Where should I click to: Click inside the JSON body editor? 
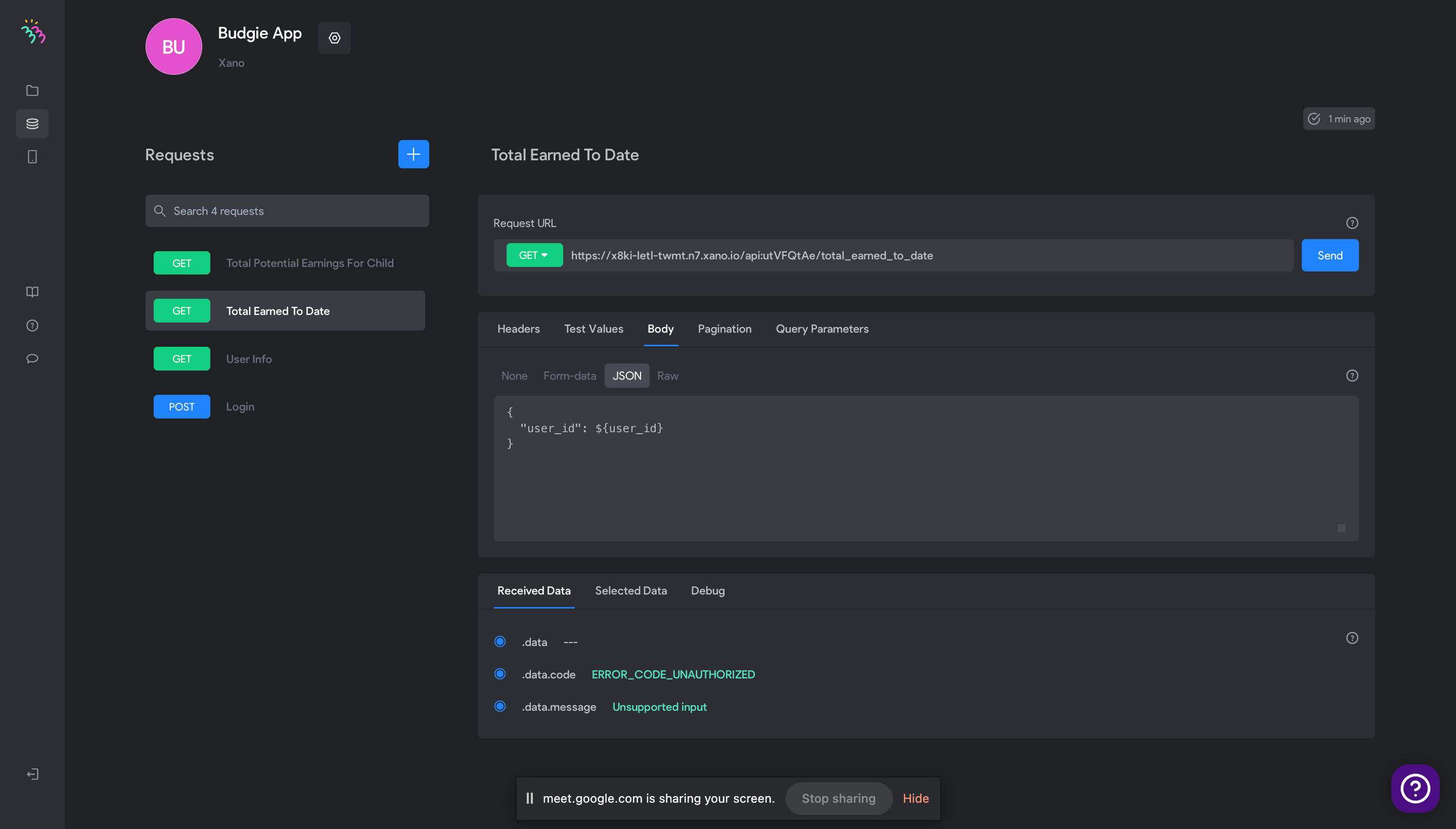point(926,469)
